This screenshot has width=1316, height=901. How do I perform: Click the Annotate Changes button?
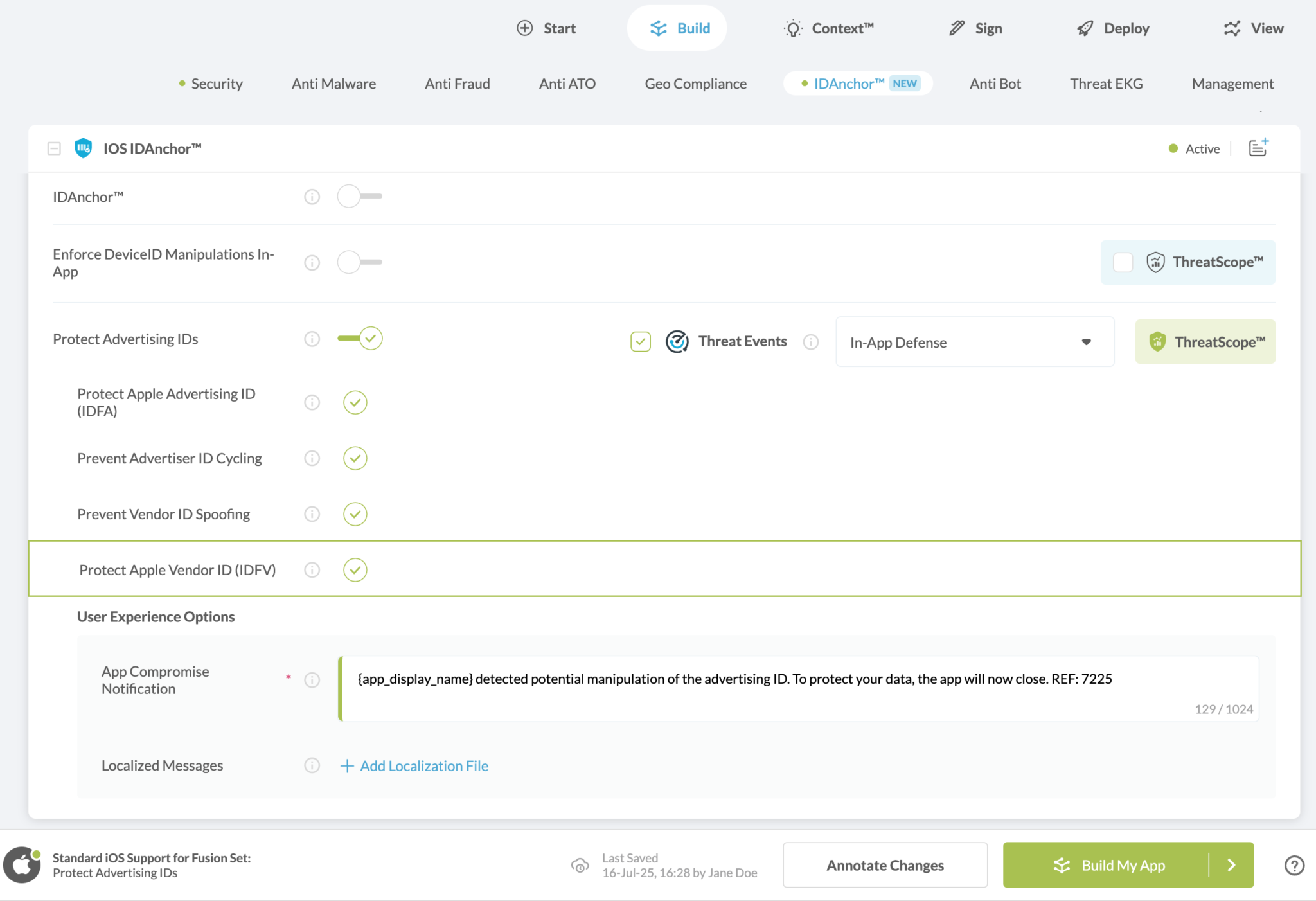(x=885, y=865)
